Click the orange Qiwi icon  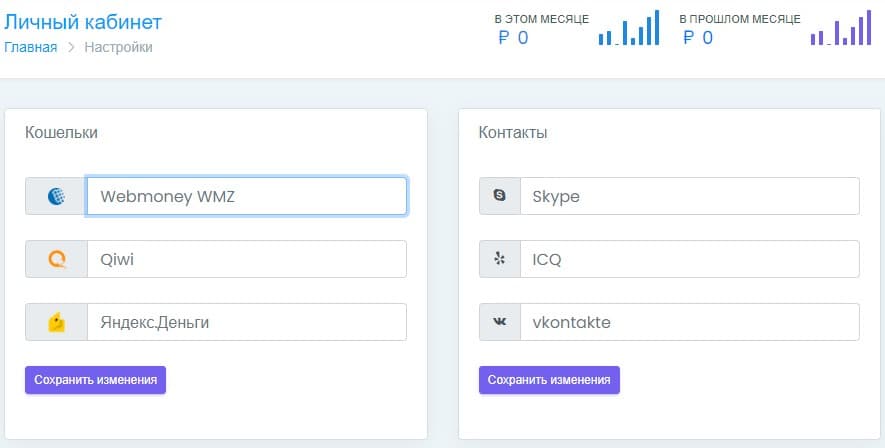point(56,259)
